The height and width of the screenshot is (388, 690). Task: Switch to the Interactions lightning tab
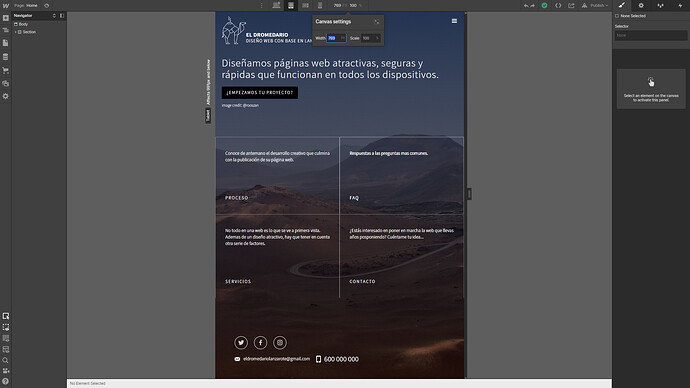point(680,5)
